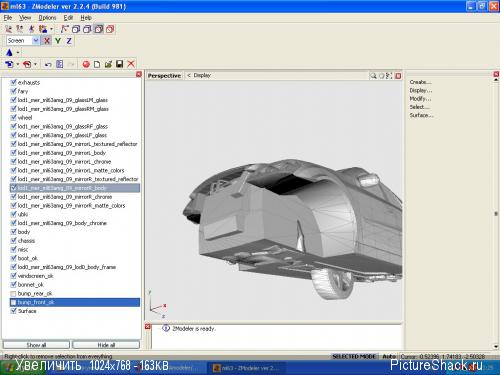The width and height of the screenshot is (500, 375).
Task: Open viewport Display menu
Action: coord(202,75)
